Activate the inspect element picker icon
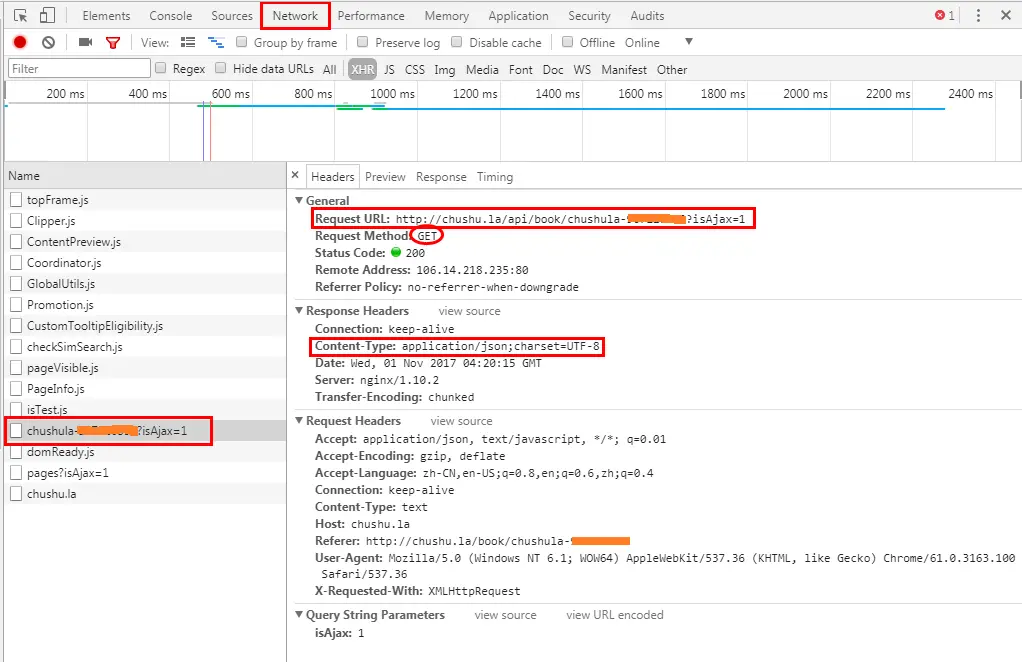Viewport: 1022px width, 662px height. [x=20, y=16]
